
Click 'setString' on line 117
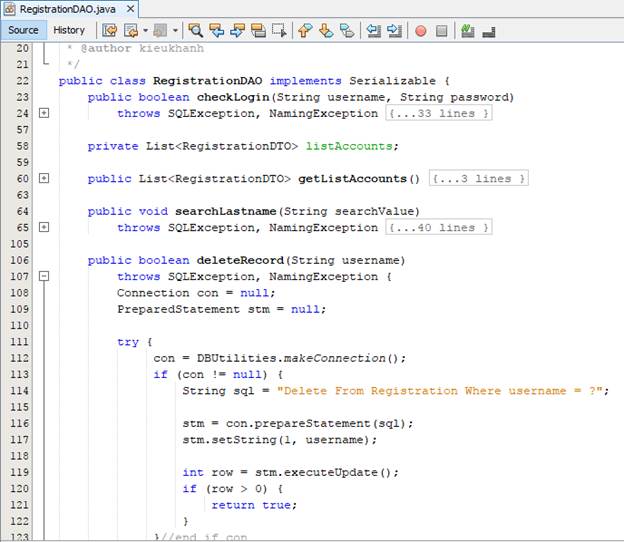click(244, 440)
